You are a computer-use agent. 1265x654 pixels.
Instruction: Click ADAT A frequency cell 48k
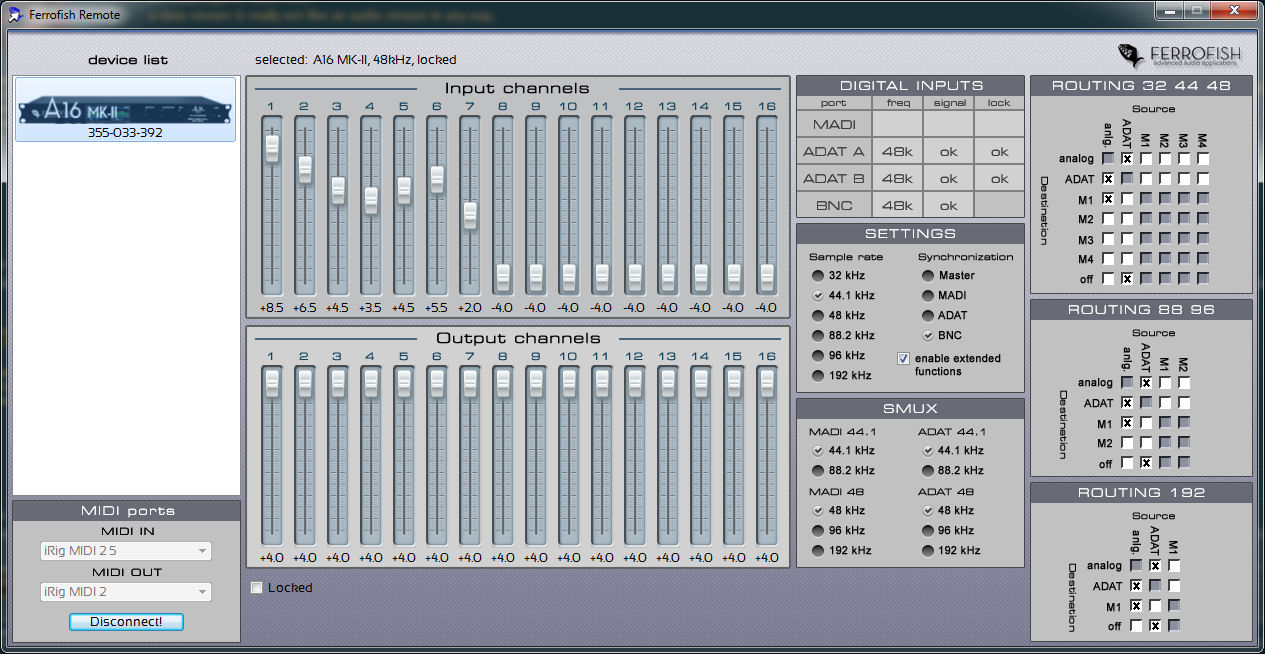point(897,151)
